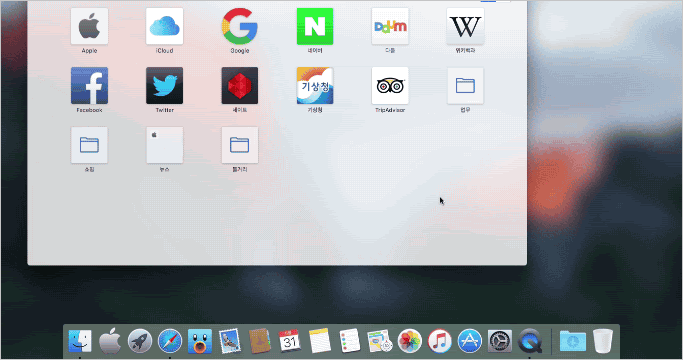The height and width of the screenshot is (360, 683).
Task: Open the green Naver N favorite
Action: (315, 26)
